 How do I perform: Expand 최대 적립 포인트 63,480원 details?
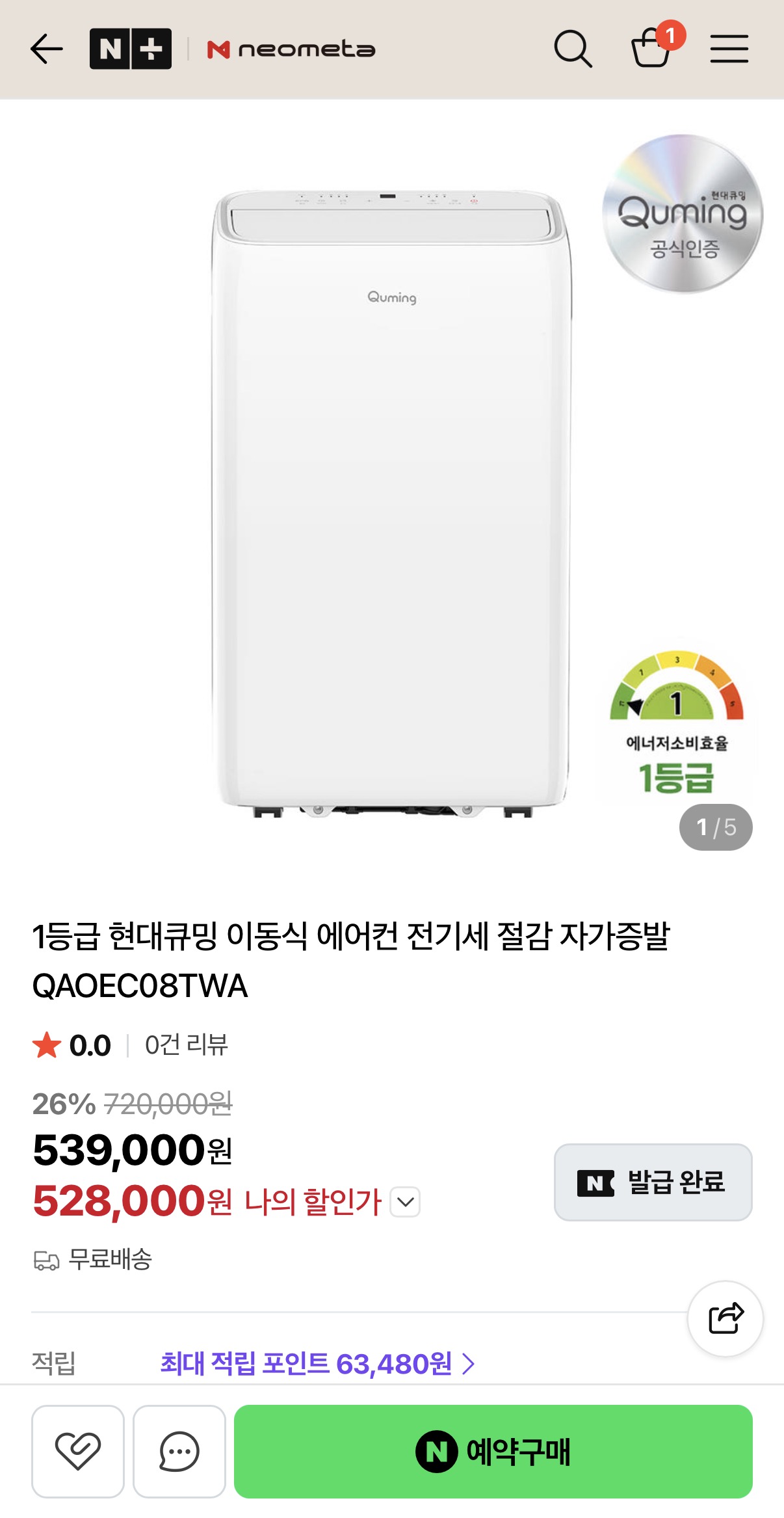[318, 1363]
